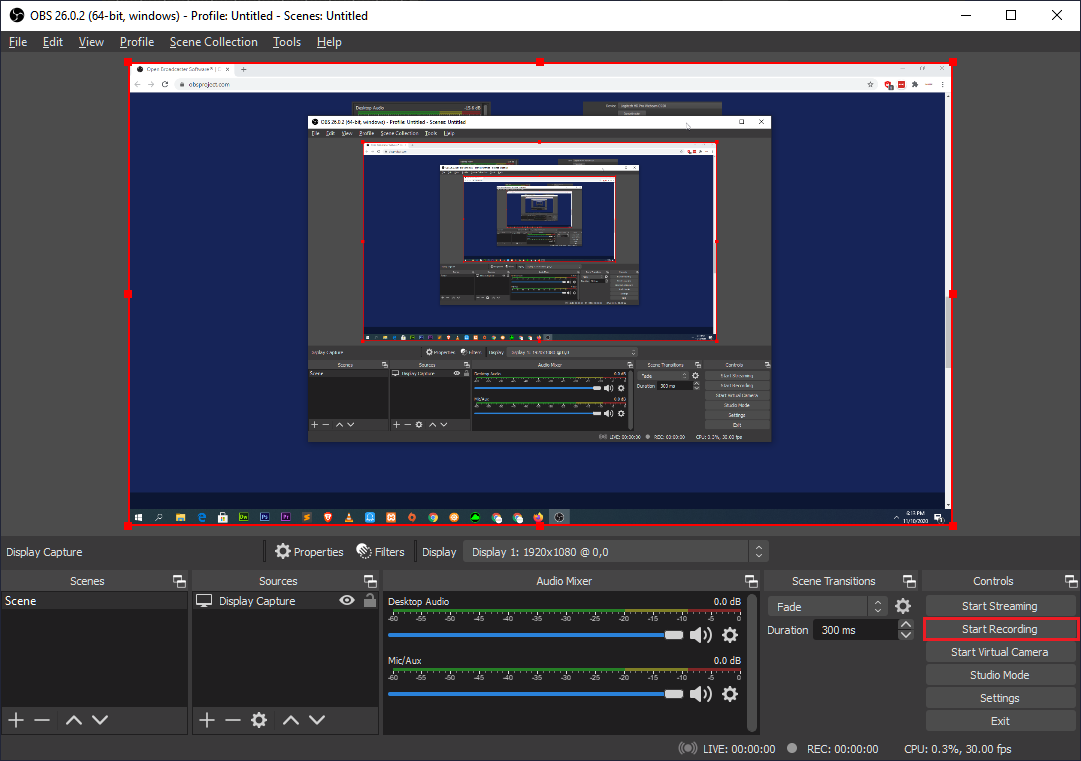Viewport: 1081px width, 761px height.
Task: Enable Studio Mode
Action: tap(1000, 675)
